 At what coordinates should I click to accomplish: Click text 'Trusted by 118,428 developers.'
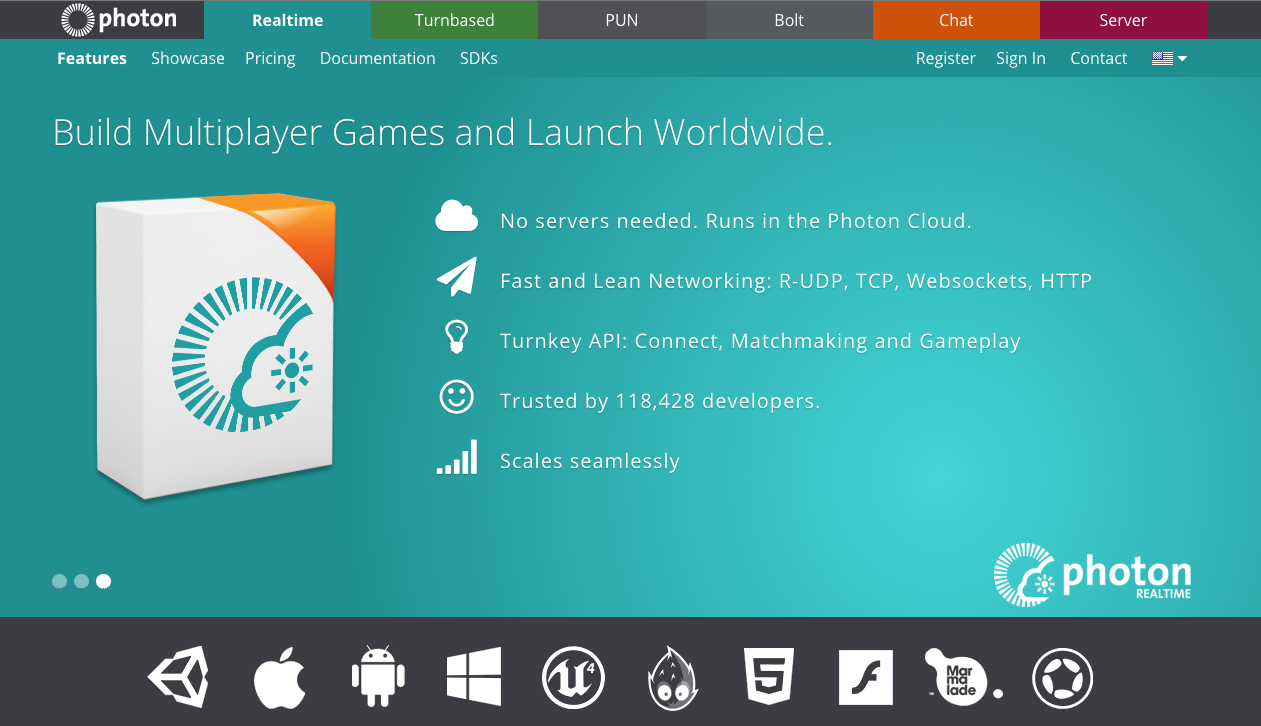660,401
